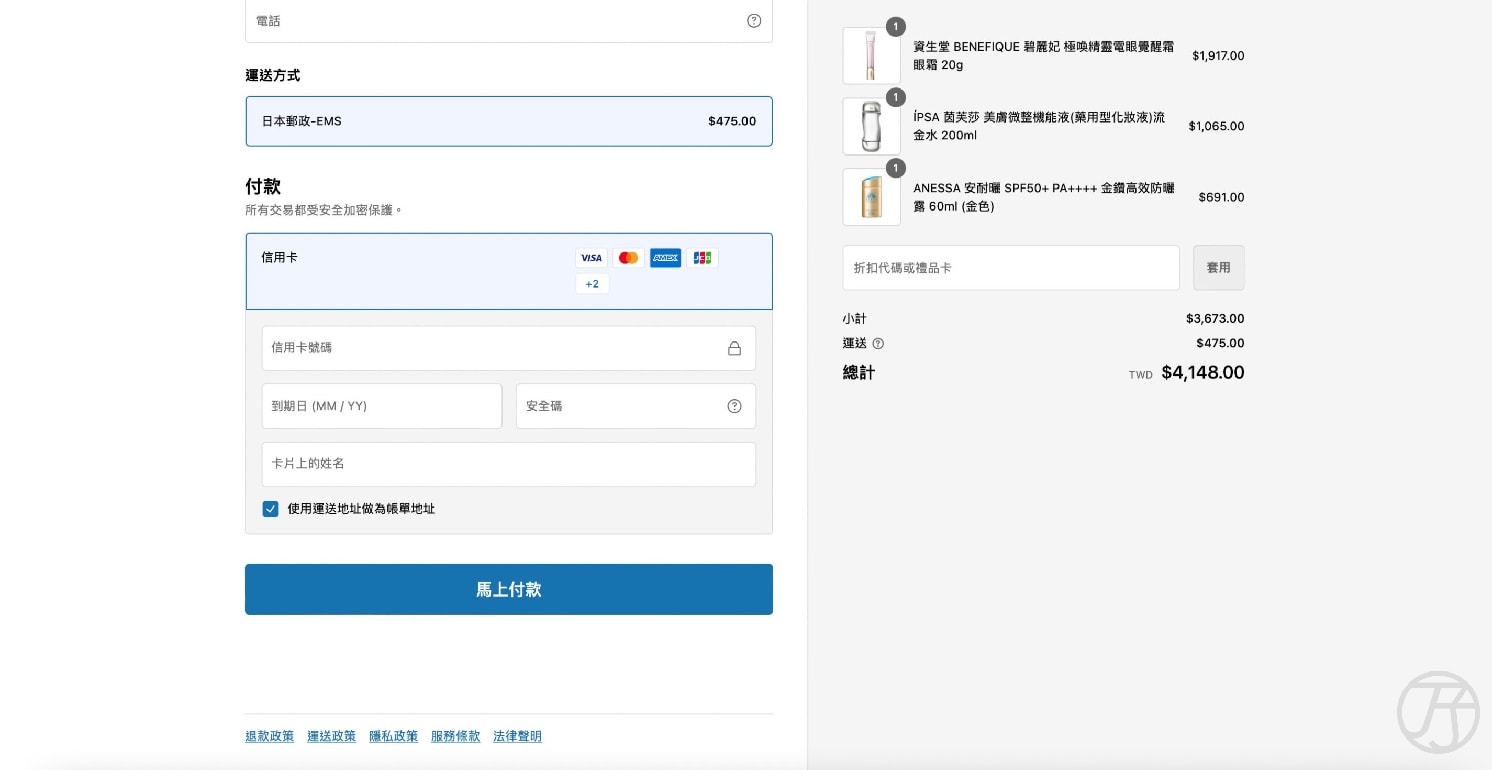Open the 法律聲明 link
This screenshot has width=1492, height=770.
[518, 736]
